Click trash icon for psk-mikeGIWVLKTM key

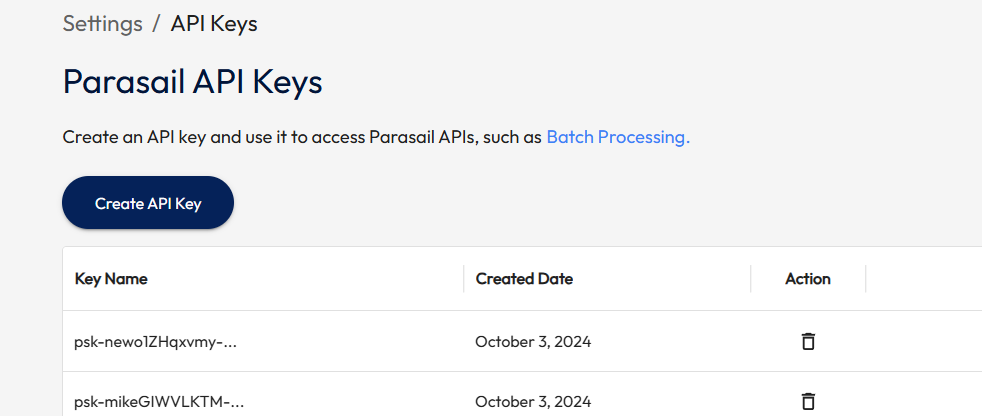(x=808, y=402)
